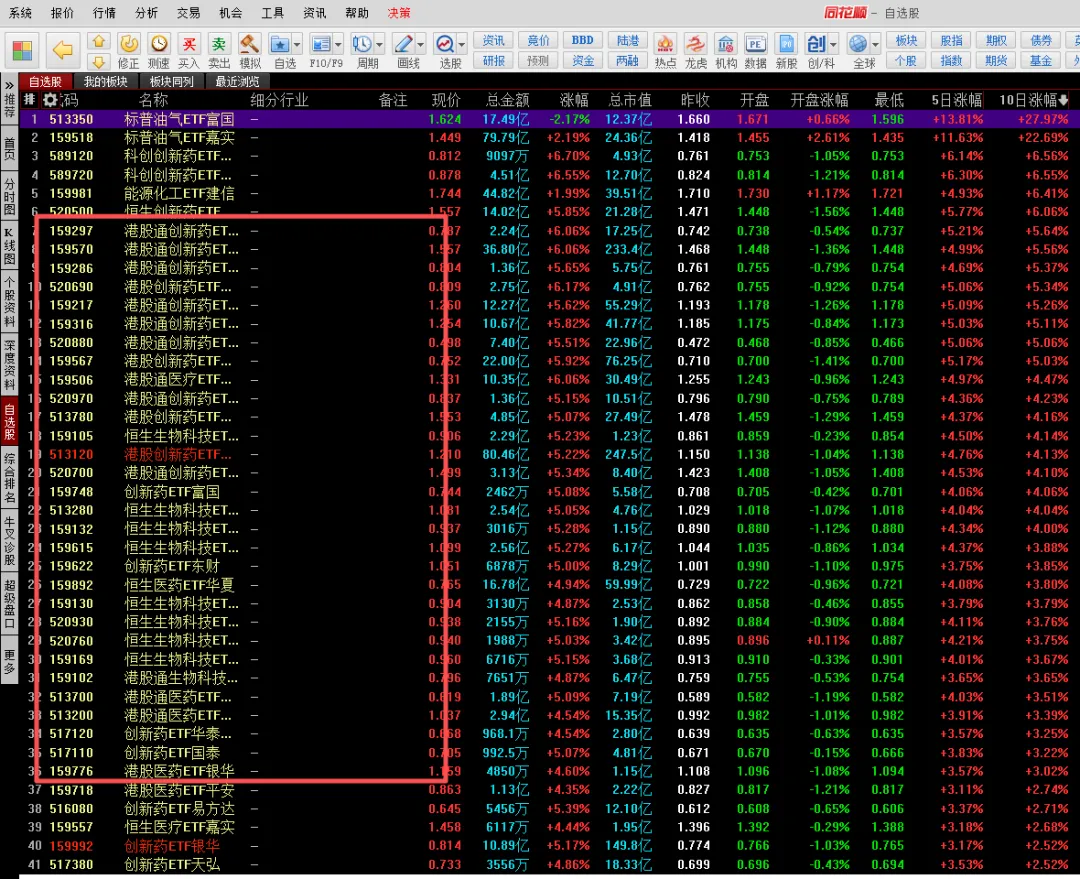Open the 全球 dropdown arrow
Viewport: 1080px width, 879px height.
875,45
